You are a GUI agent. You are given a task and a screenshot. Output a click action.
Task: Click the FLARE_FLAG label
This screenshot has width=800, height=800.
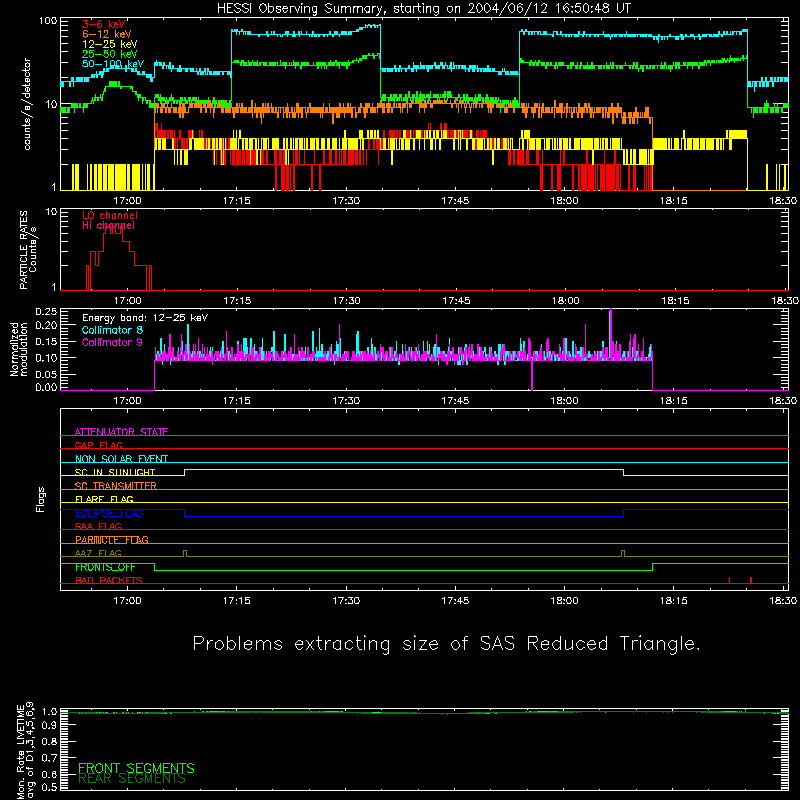coord(104,499)
